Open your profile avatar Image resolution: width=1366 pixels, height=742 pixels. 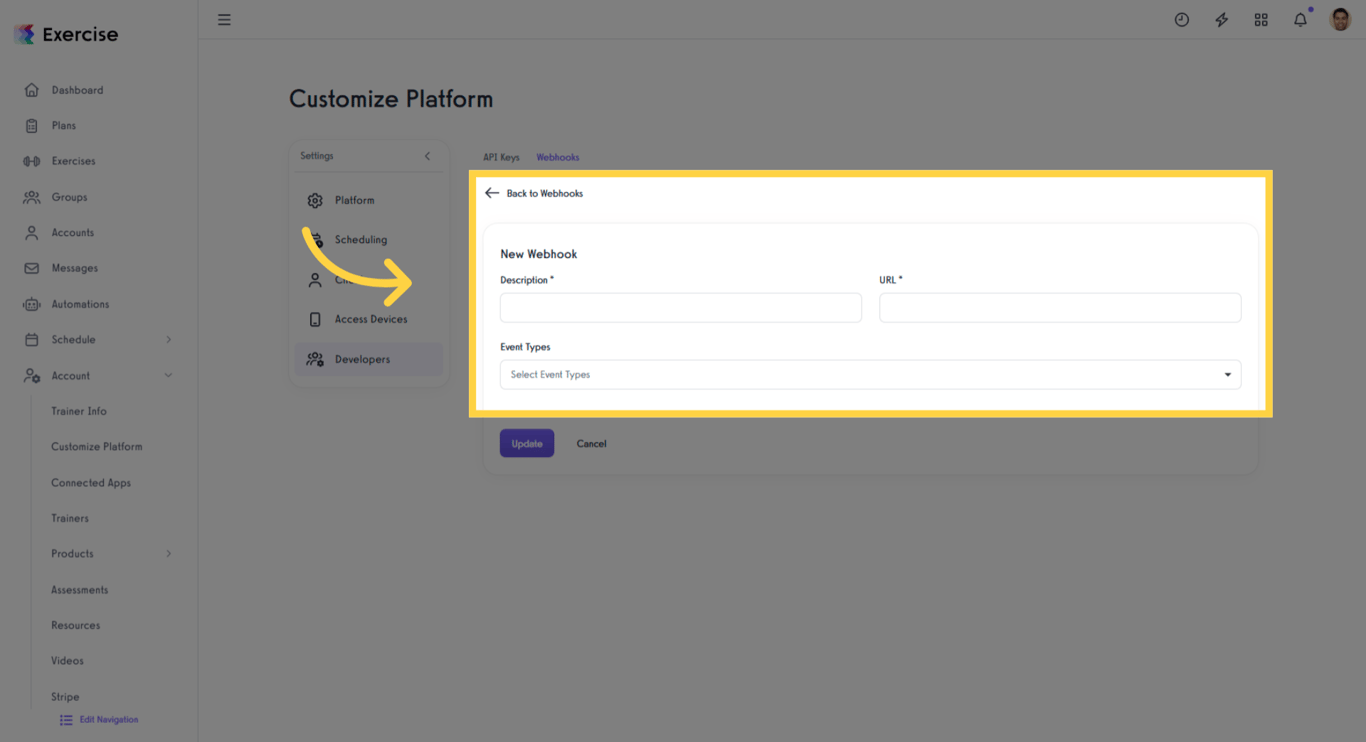(x=1340, y=19)
